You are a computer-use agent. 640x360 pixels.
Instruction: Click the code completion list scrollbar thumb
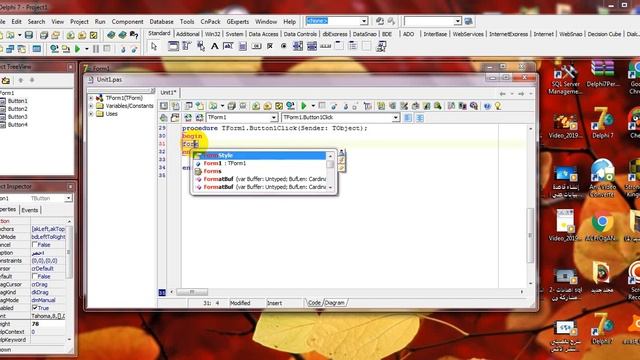click(330, 164)
